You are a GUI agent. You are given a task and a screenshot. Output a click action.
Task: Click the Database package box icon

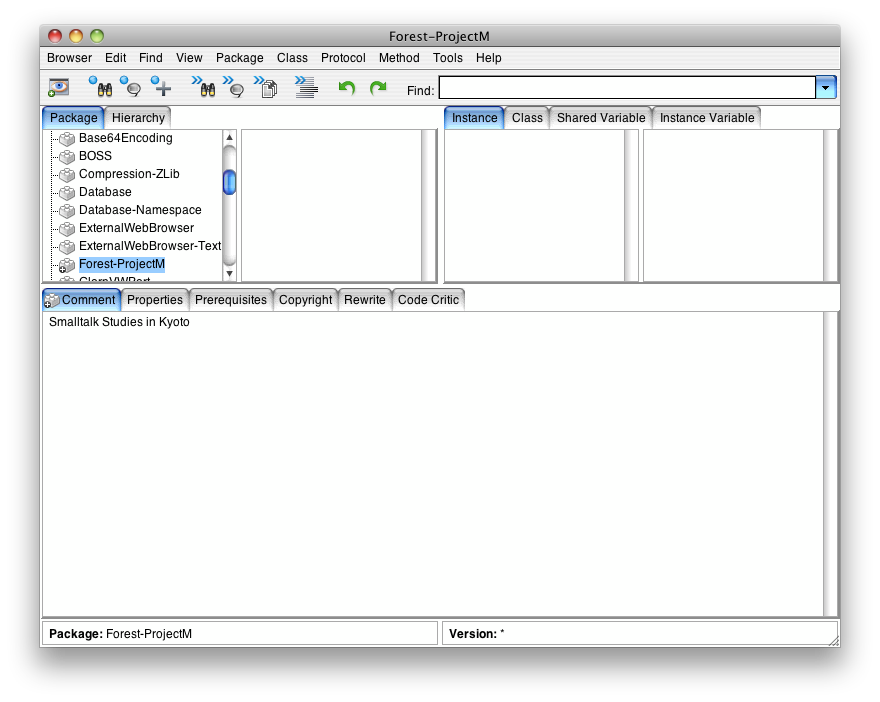coord(67,192)
